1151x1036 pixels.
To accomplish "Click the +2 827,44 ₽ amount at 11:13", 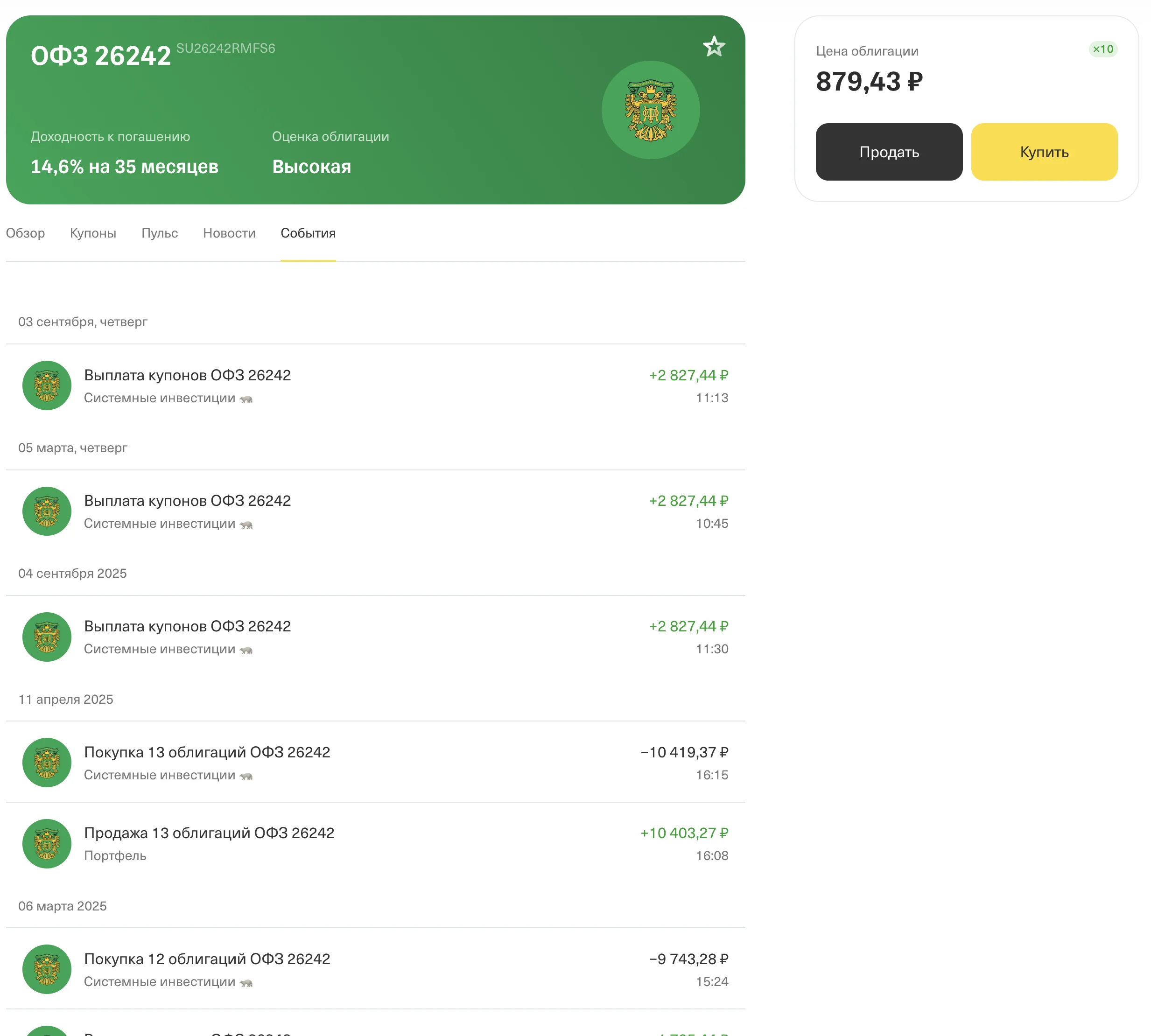I will pos(689,375).
